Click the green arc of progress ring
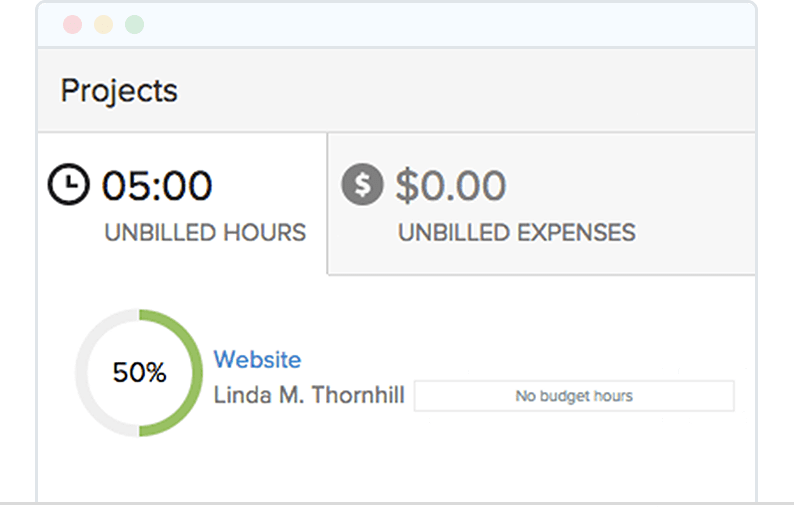This screenshot has width=794, height=507. 196,373
